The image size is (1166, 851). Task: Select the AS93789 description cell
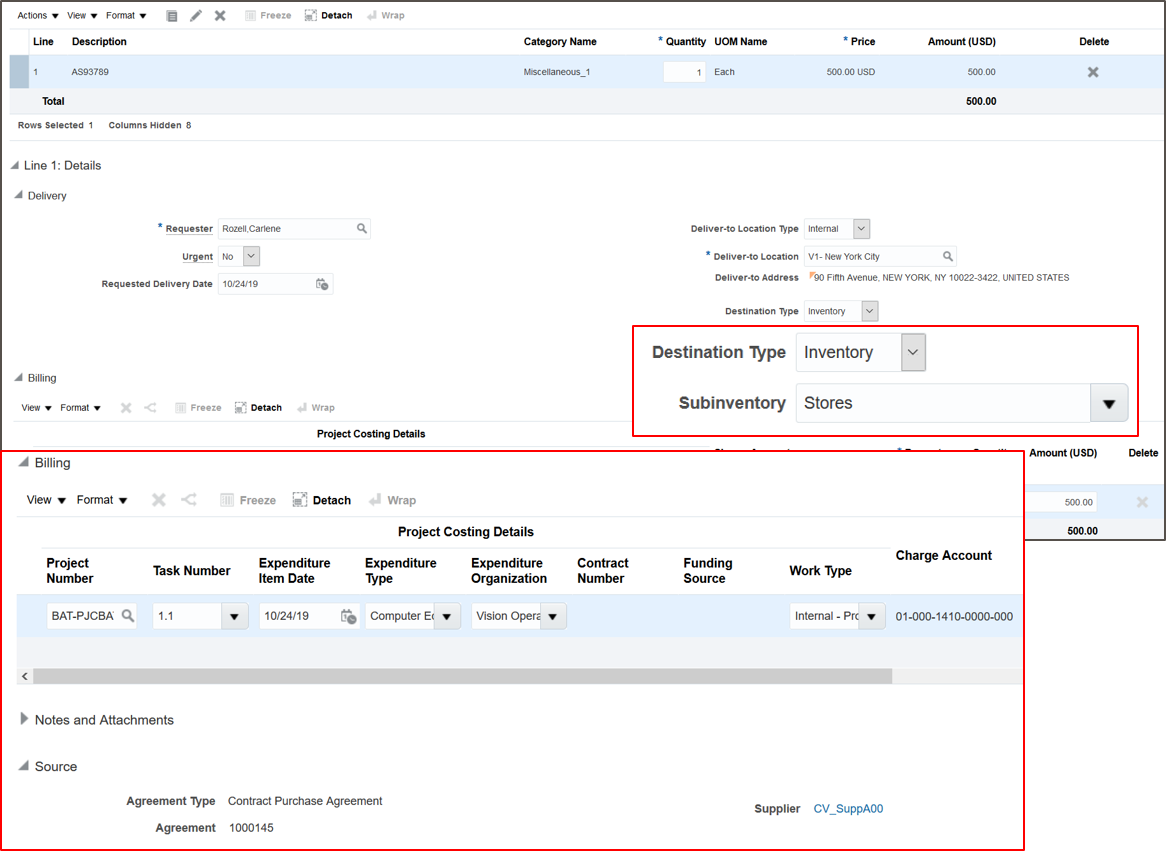tap(90, 72)
